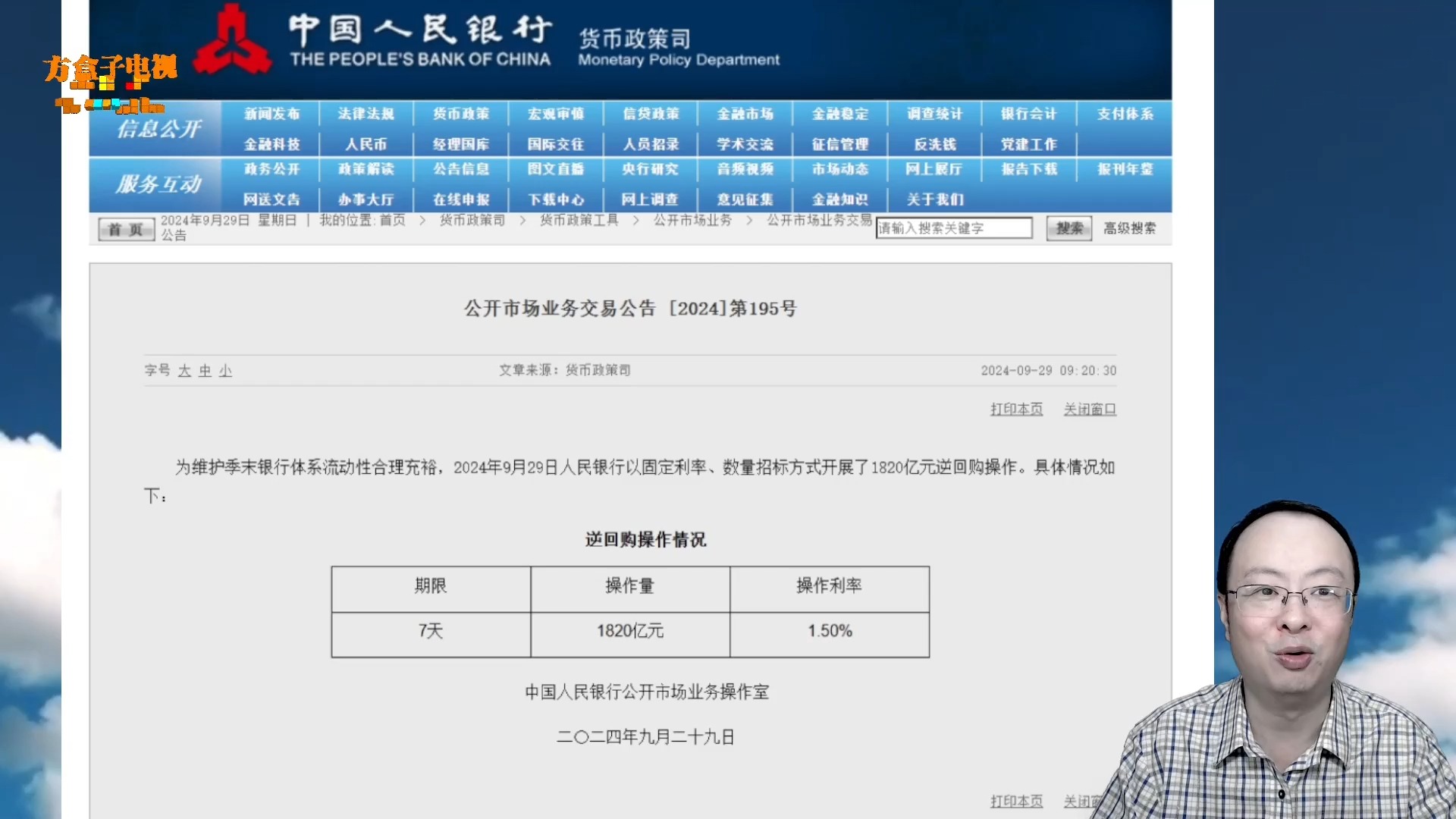
Task: Go to 支付体系 section
Action: tap(1125, 114)
